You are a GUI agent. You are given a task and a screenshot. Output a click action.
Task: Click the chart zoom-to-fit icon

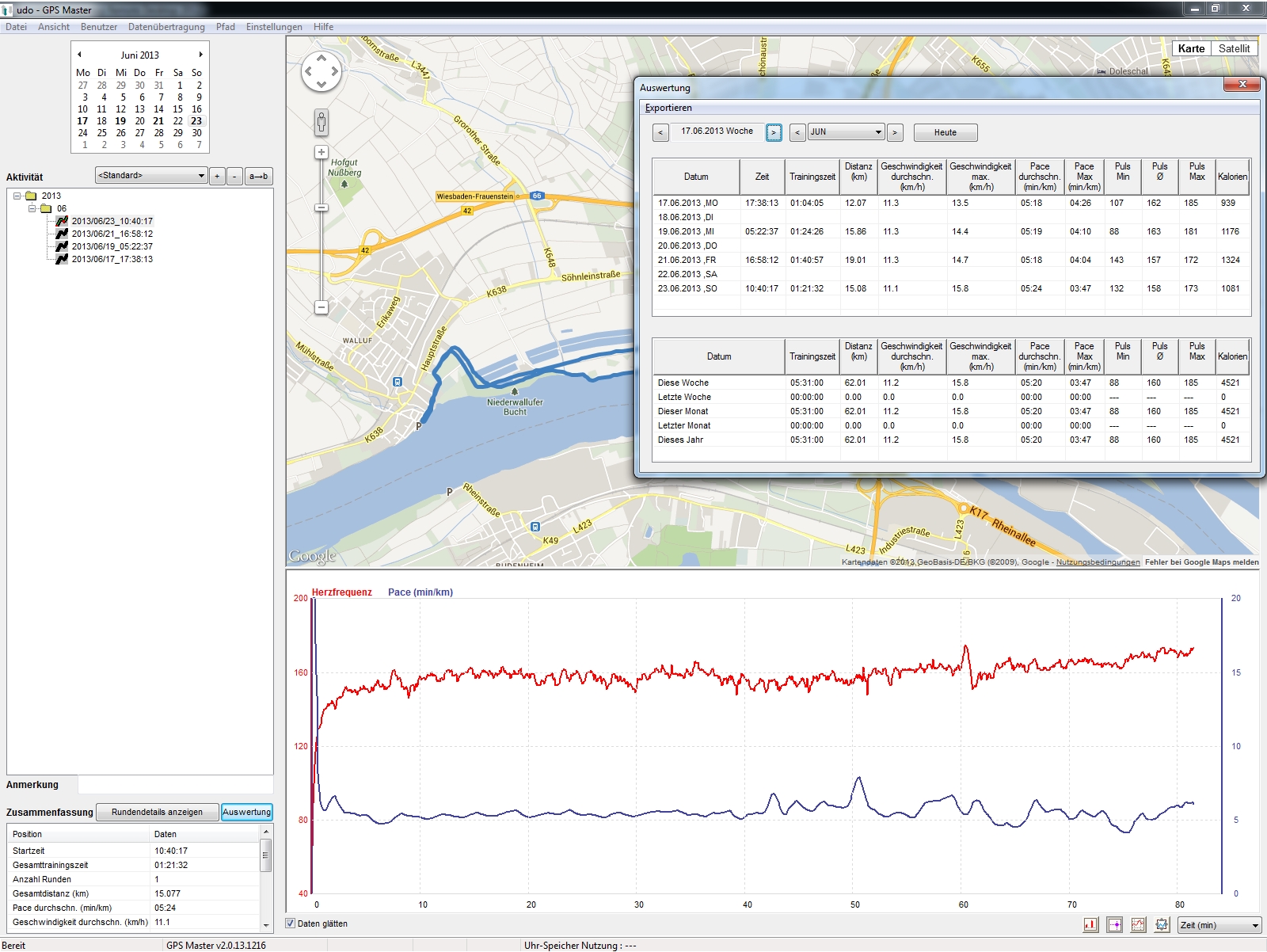coord(1162,924)
